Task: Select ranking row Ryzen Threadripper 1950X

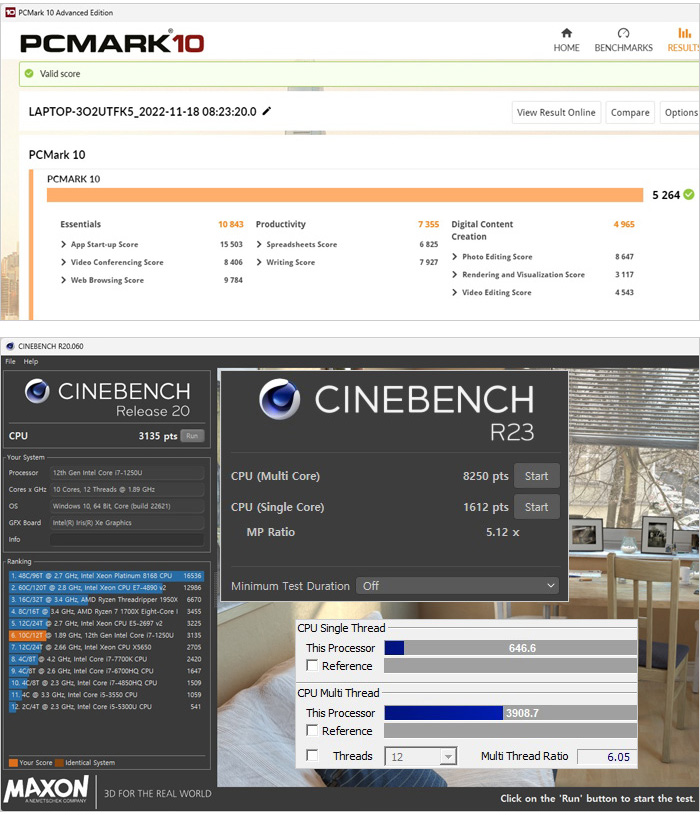Action: coord(106,599)
